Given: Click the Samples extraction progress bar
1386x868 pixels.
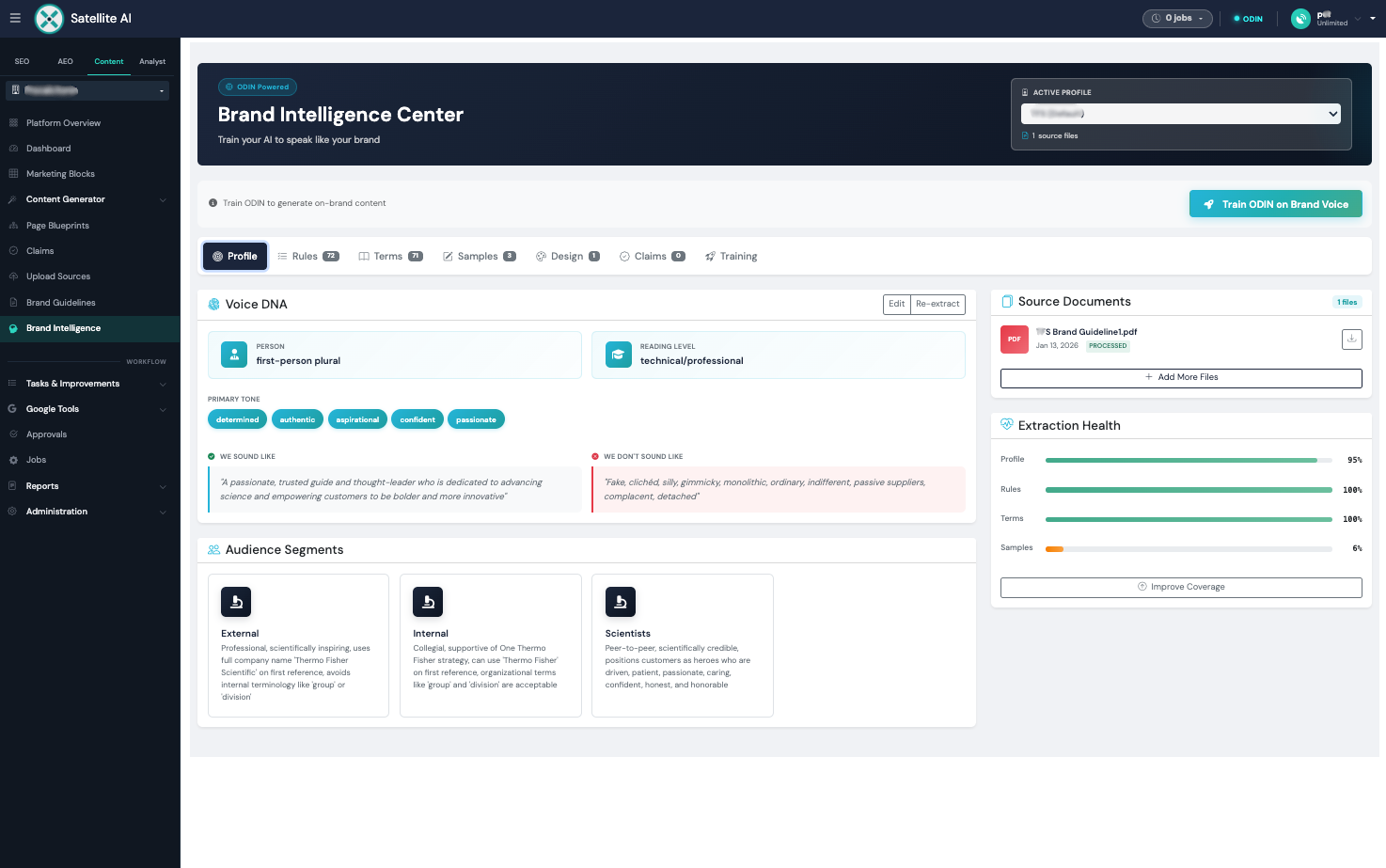Looking at the screenshot, I should pyautogui.click(x=1189, y=548).
